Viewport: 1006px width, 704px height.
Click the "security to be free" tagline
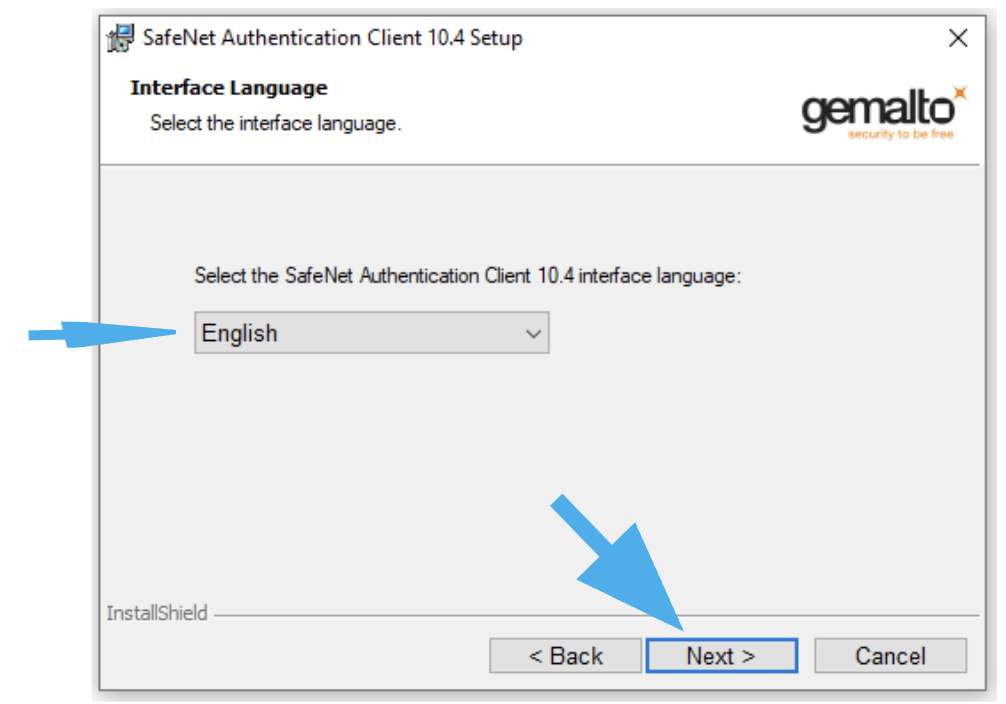[900, 134]
